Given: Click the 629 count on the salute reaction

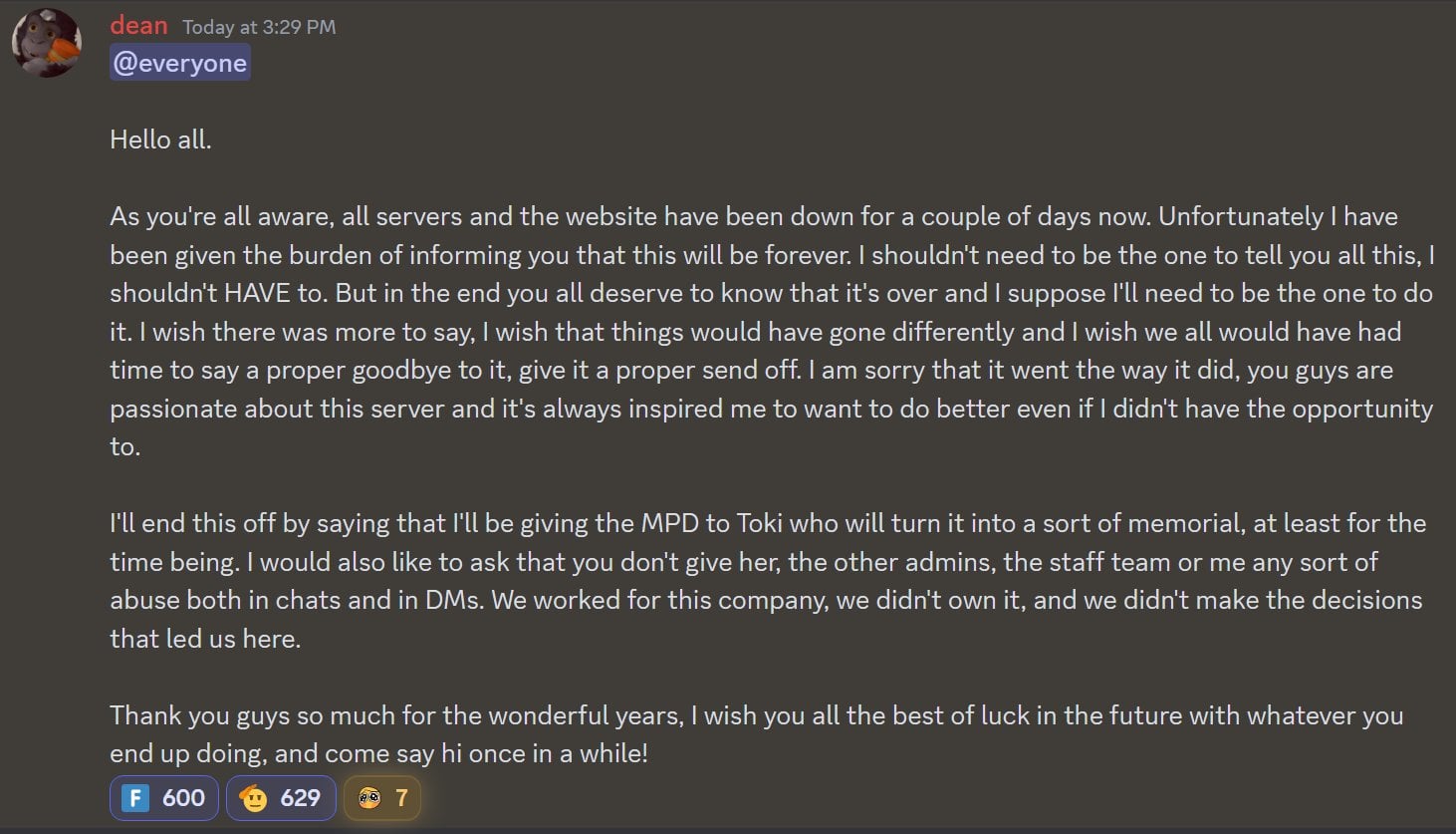Looking at the screenshot, I should tap(300, 798).
